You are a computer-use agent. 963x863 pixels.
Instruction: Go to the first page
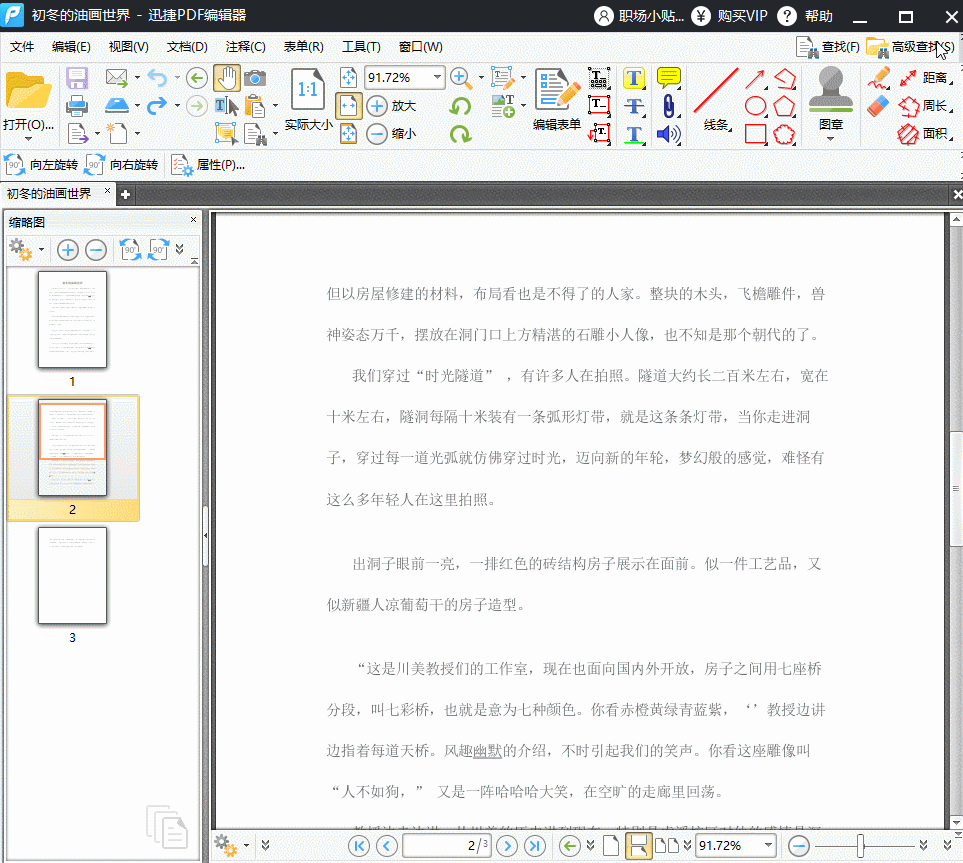(x=359, y=846)
